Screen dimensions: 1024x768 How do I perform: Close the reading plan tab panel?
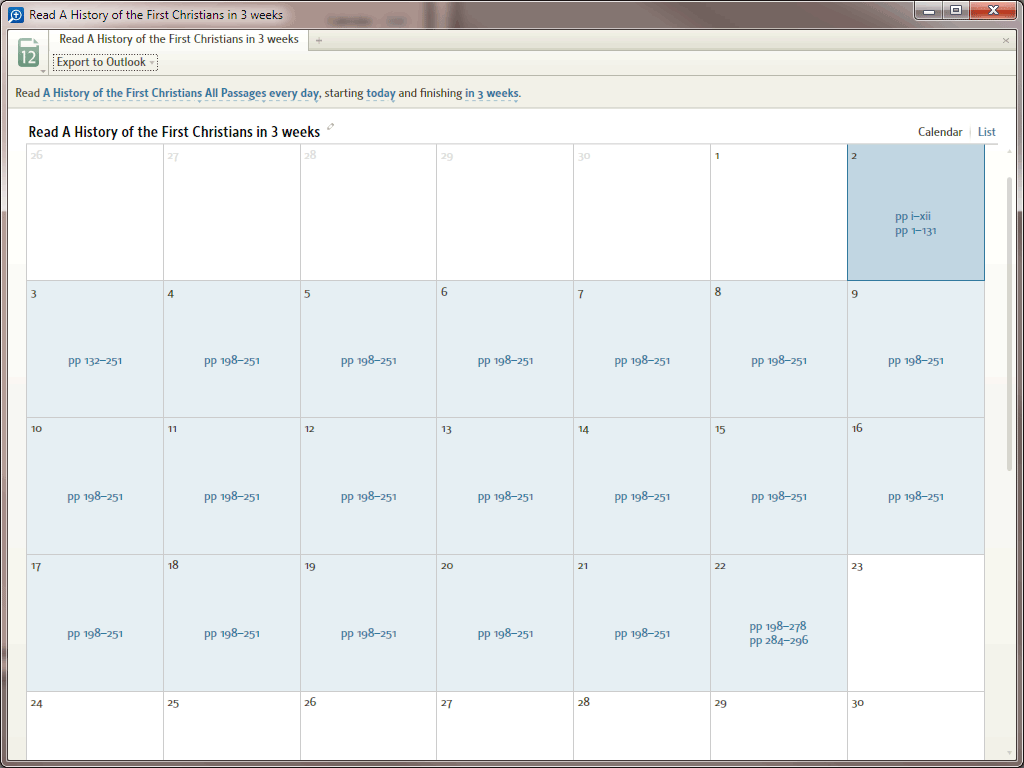[1006, 40]
